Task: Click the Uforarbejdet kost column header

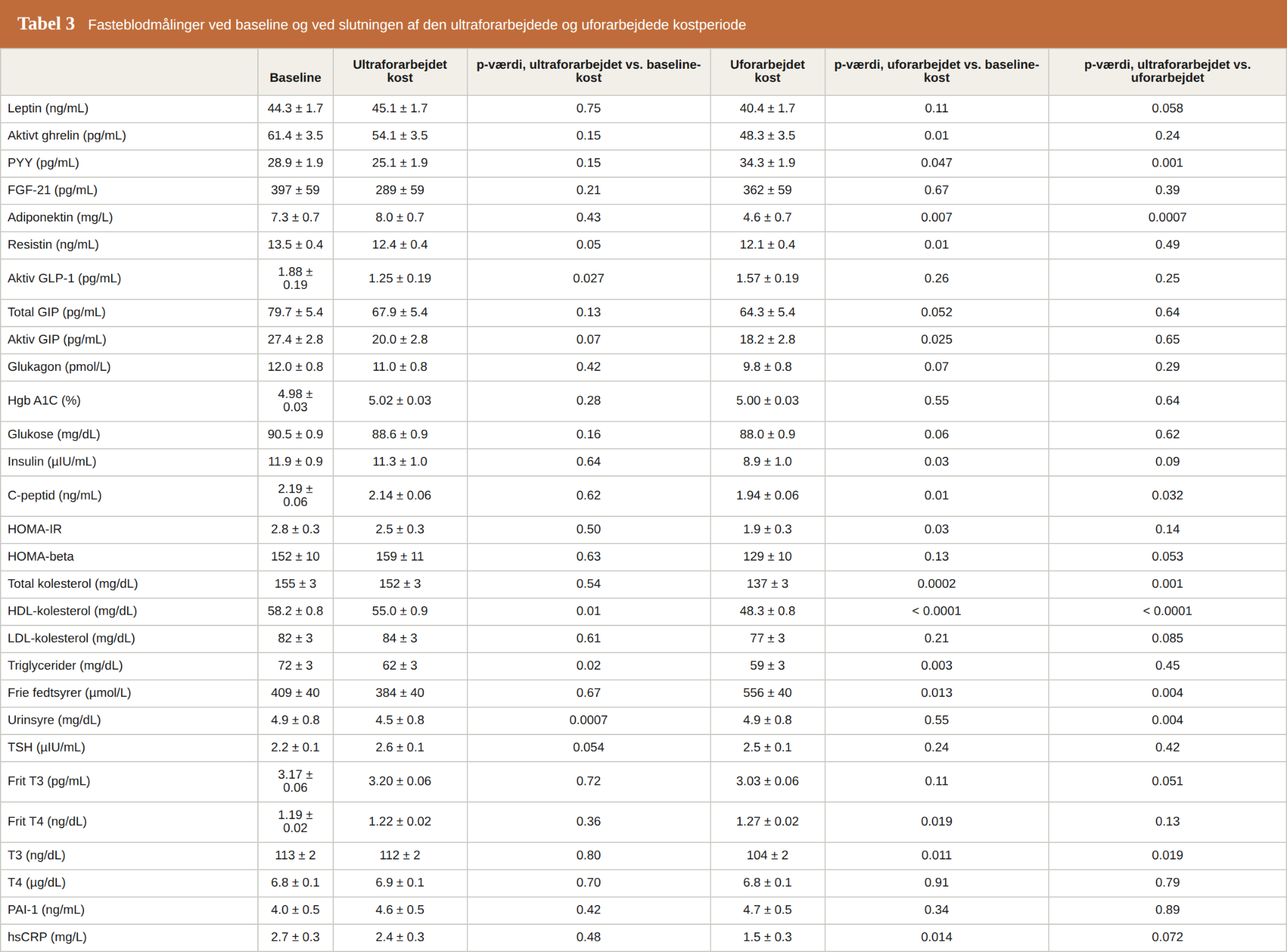Action: 767,71
